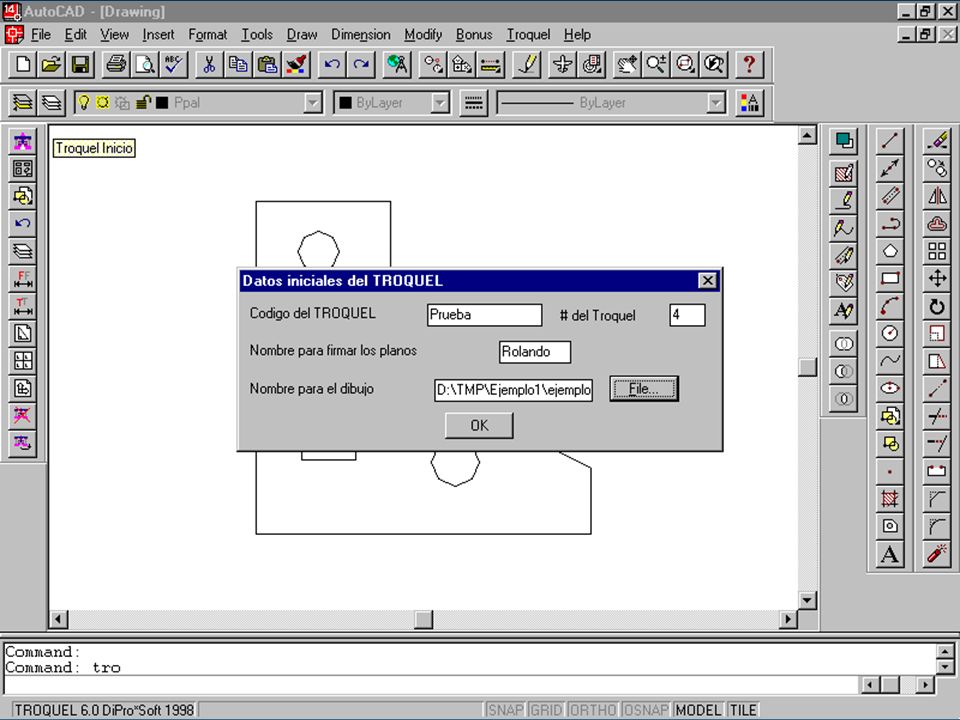Select the Multiline Text A tool
Viewport: 960px width, 720px height.
point(890,554)
